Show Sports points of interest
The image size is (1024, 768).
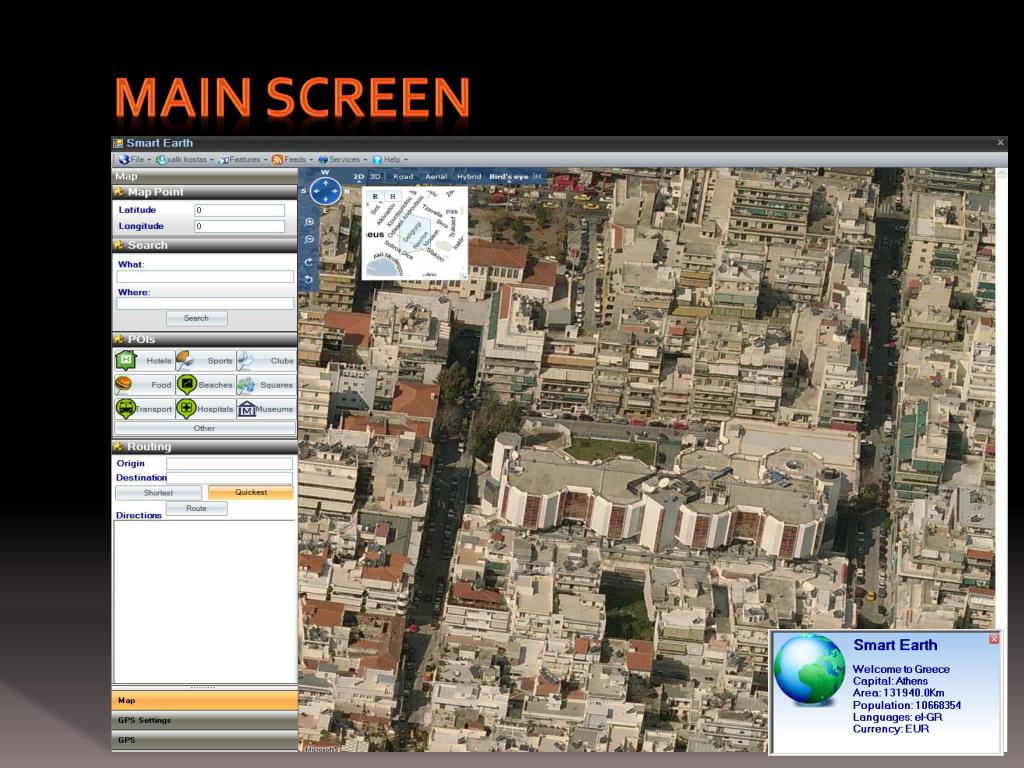205,360
